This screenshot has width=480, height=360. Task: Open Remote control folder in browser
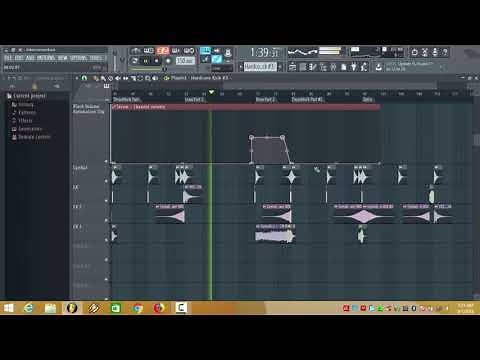coord(31,137)
